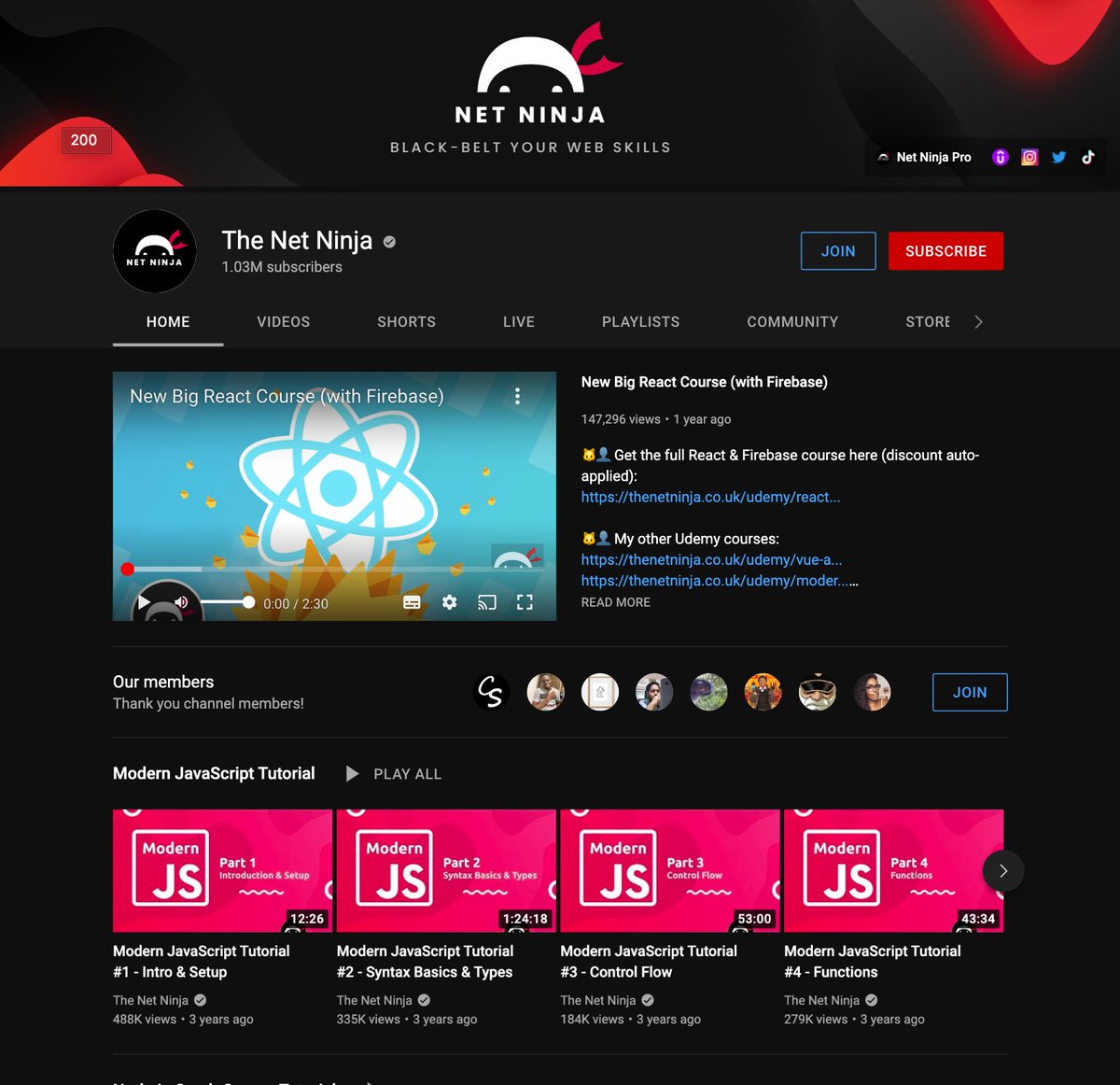1120x1085 pixels.
Task: Click the seventh member avatar
Action: point(818,692)
